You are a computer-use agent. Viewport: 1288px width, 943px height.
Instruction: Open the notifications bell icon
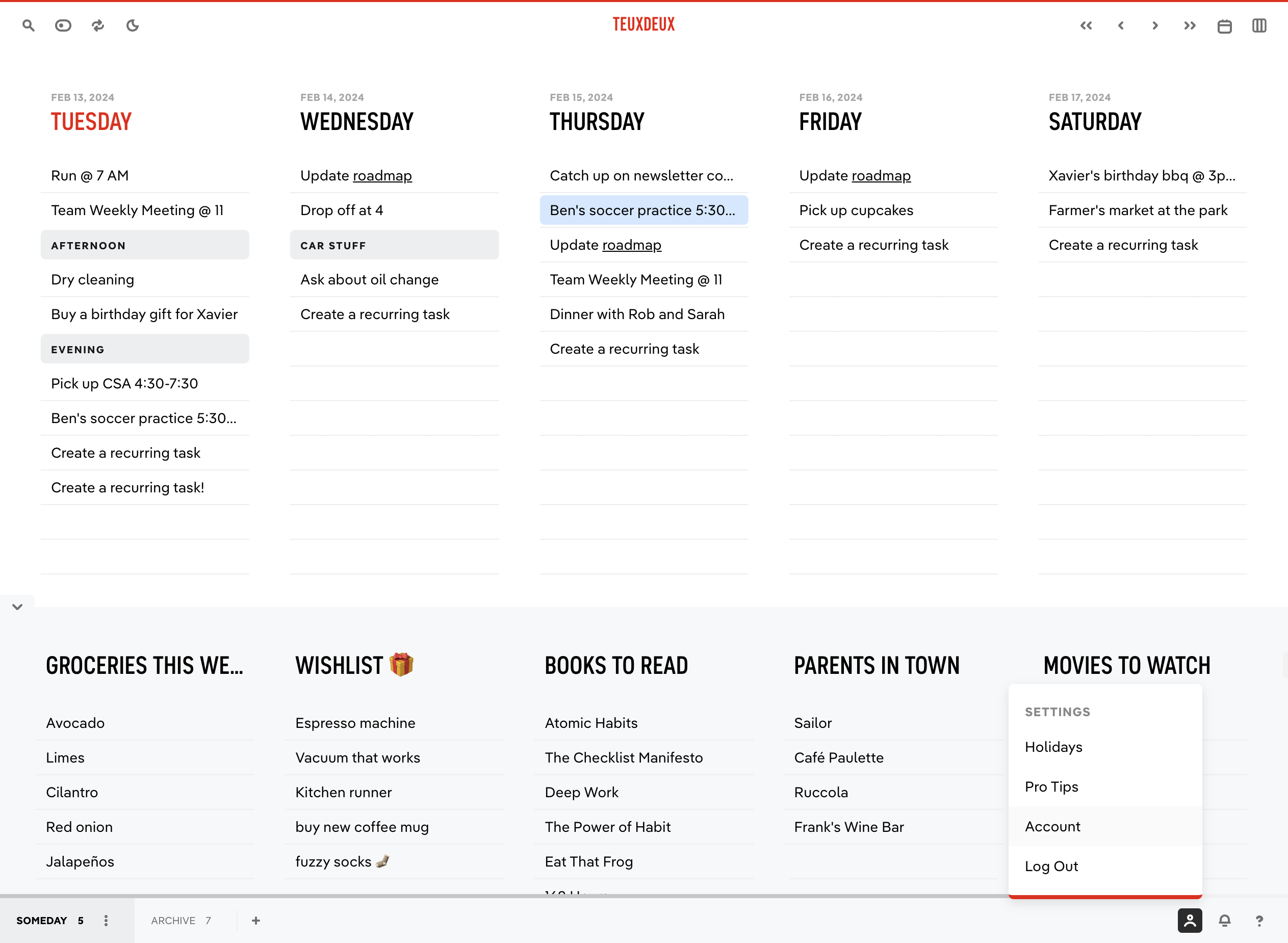(x=1225, y=920)
